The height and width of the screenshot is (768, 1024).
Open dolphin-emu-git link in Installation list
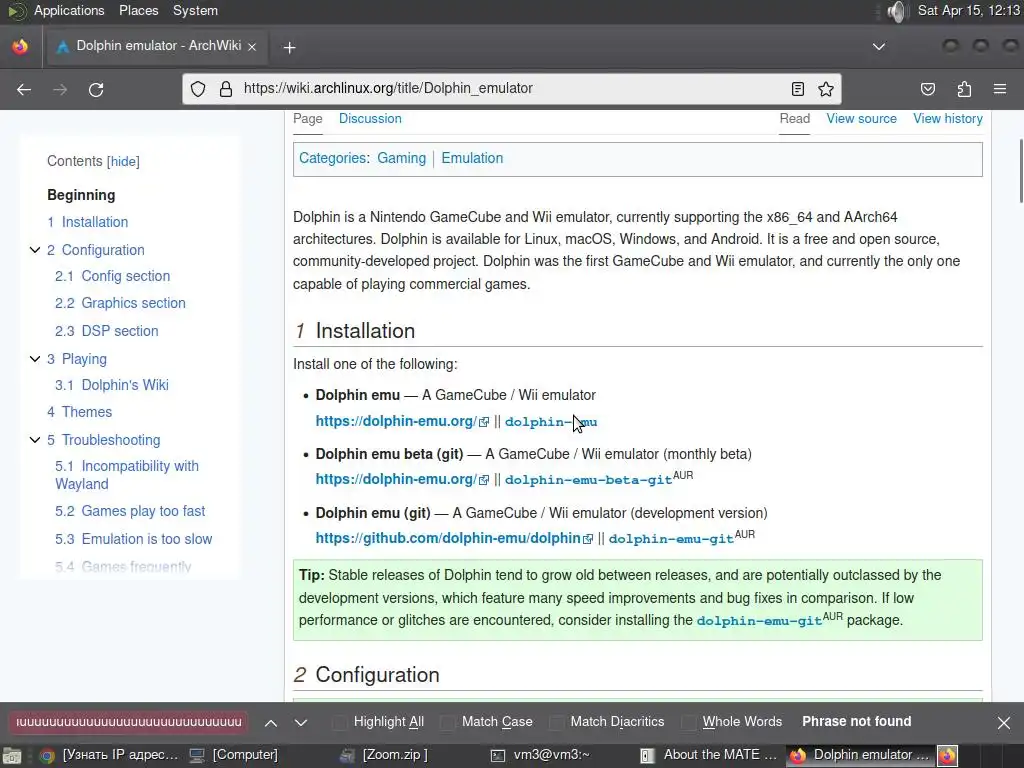671,539
